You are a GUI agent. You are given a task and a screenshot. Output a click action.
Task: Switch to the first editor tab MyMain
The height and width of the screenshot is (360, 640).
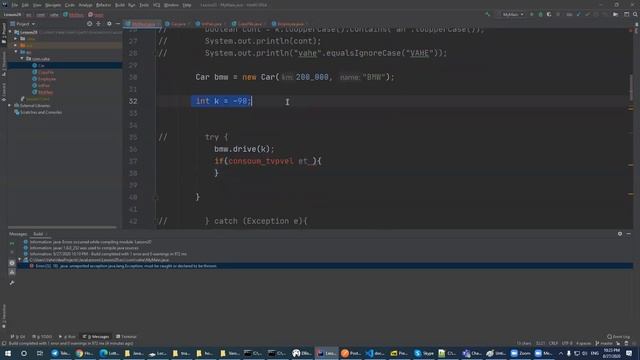(x=143, y=24)
